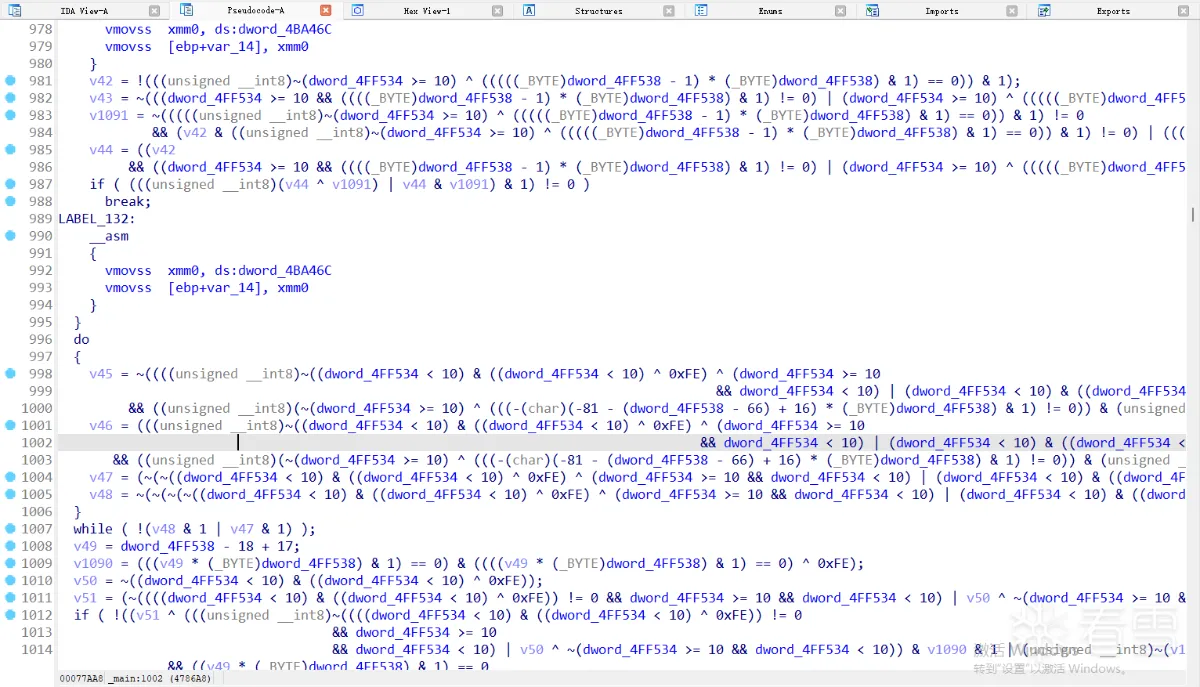
Task: Click the Hex View-1 tab icon
Action: 358,10
